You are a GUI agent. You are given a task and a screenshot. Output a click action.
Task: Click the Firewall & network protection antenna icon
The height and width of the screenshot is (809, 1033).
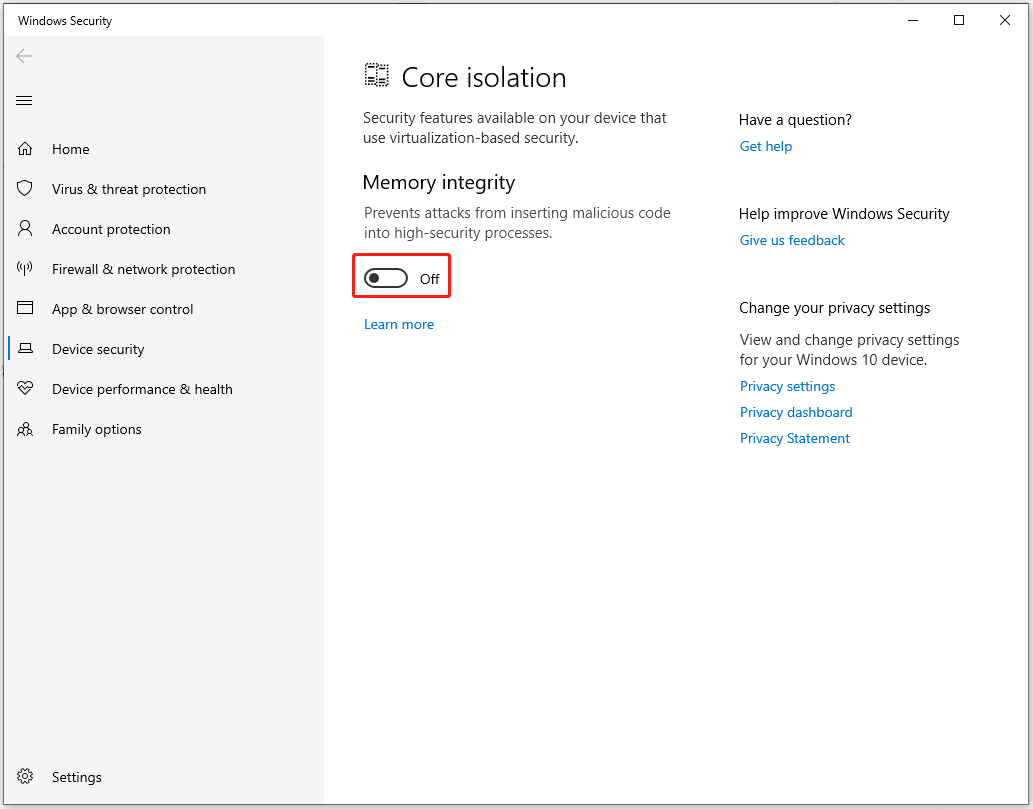click(25, 269)
